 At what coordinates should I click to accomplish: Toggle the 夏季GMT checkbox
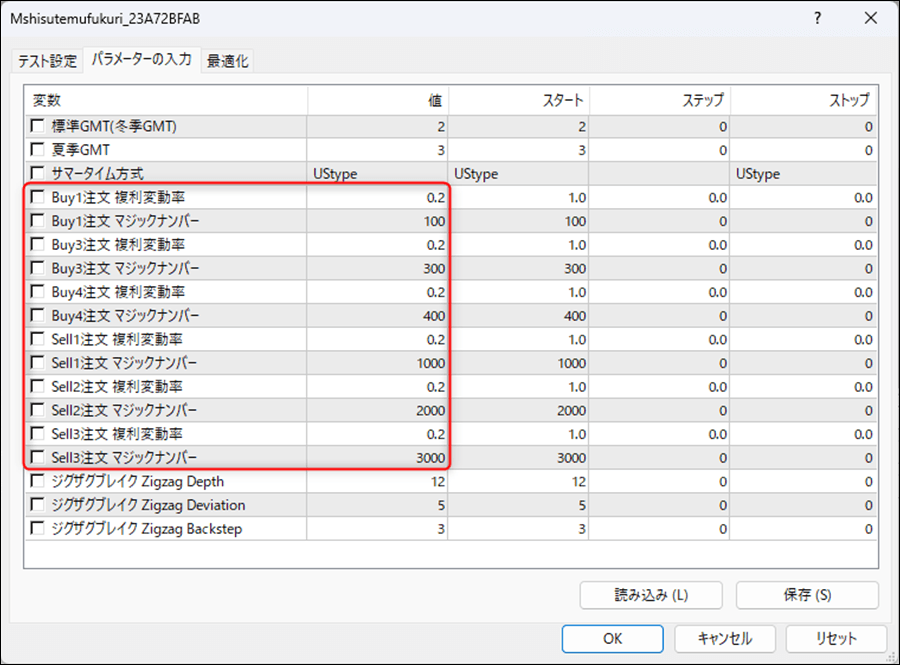[x=38, y=150]
